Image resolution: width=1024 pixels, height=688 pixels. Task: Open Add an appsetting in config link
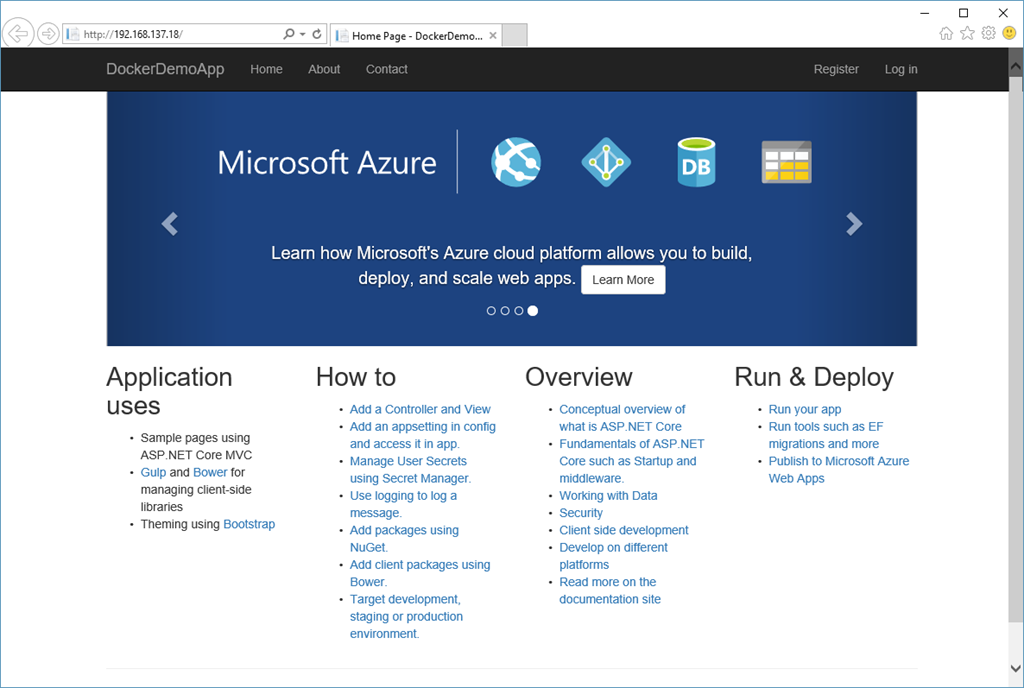click(423, 435)
